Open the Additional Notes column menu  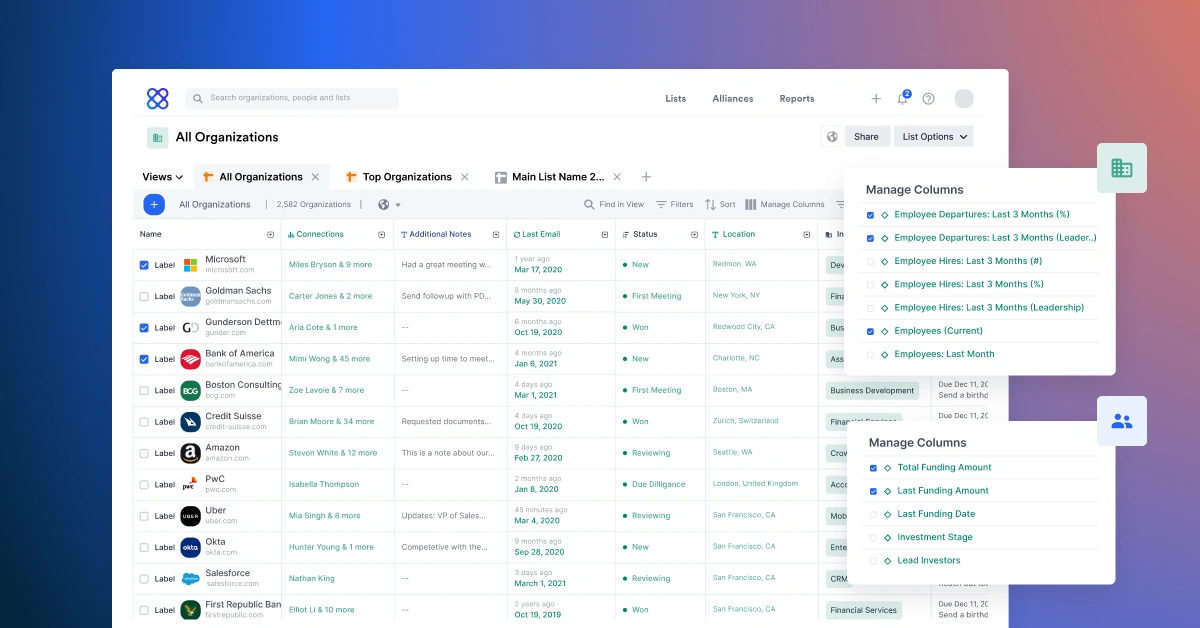click(x=495, y=234)
